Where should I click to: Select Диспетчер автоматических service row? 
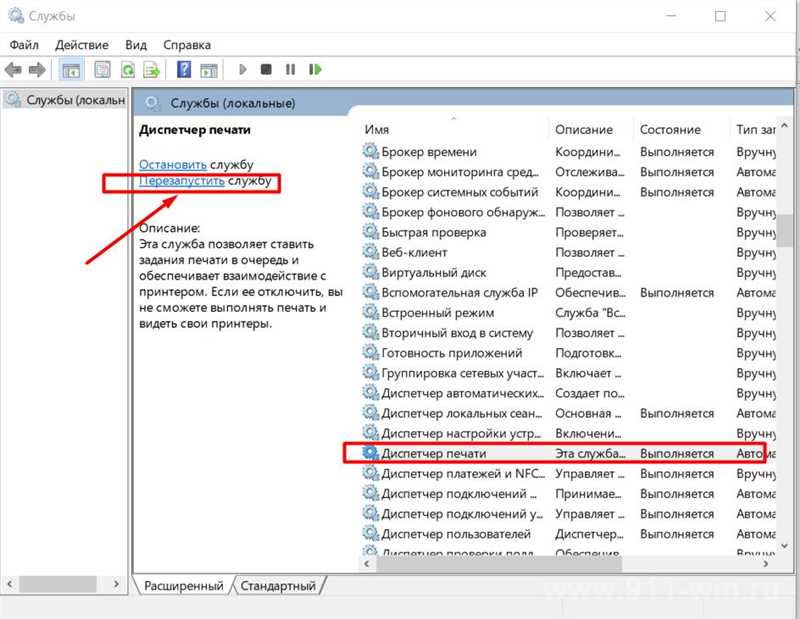coord(568,393)
